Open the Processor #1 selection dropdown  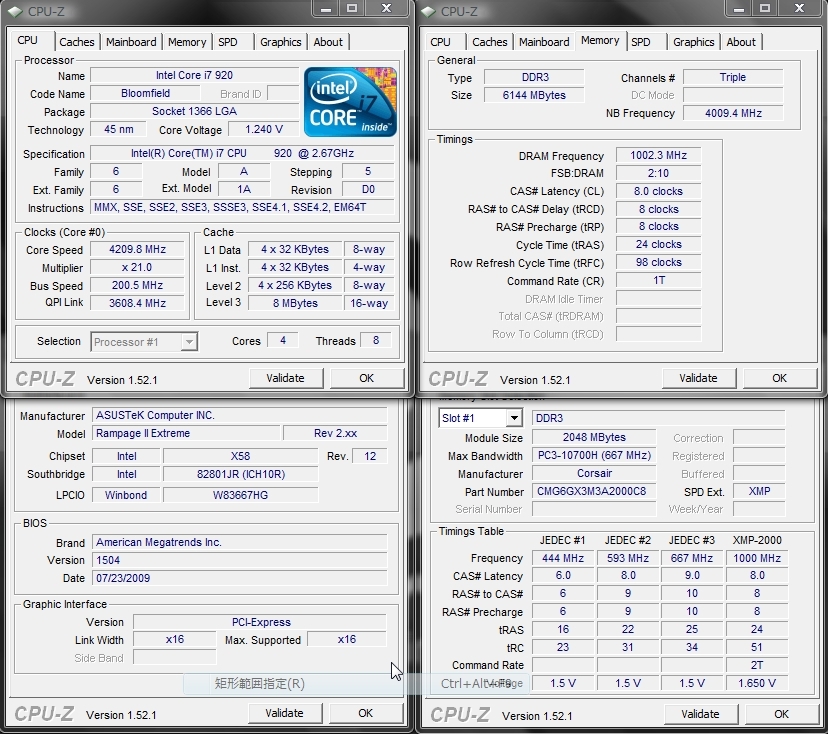(144, 342)
